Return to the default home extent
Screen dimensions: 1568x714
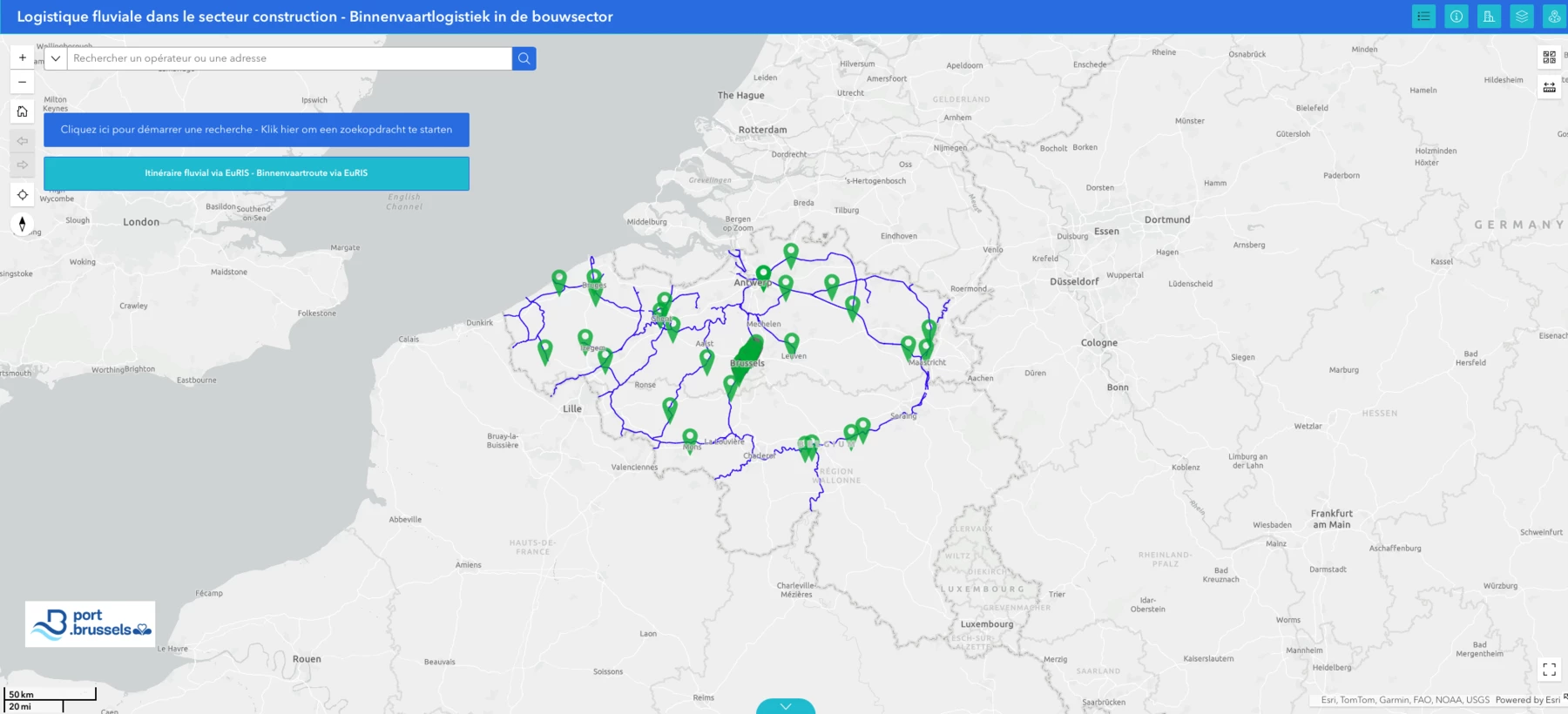tap(22, 111)
